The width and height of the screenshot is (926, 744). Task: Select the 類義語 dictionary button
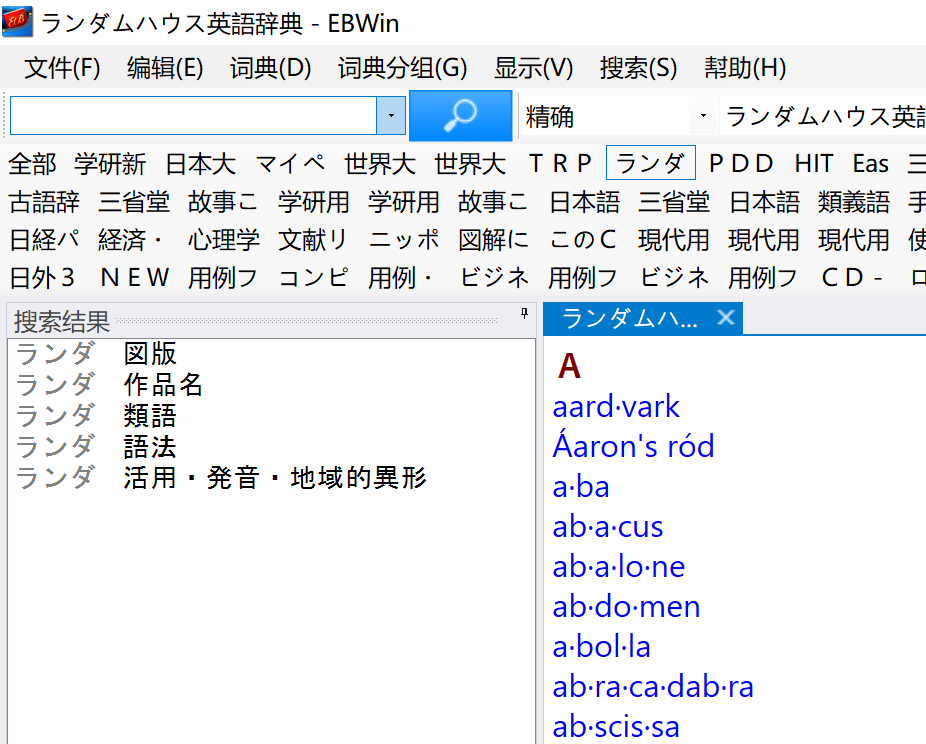pos(853,202)
